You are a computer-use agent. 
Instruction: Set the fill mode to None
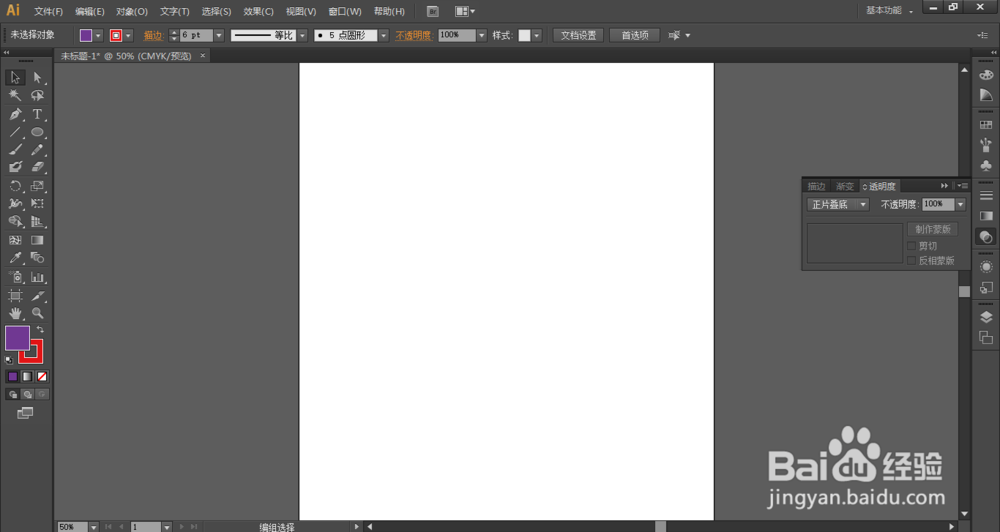41,377
